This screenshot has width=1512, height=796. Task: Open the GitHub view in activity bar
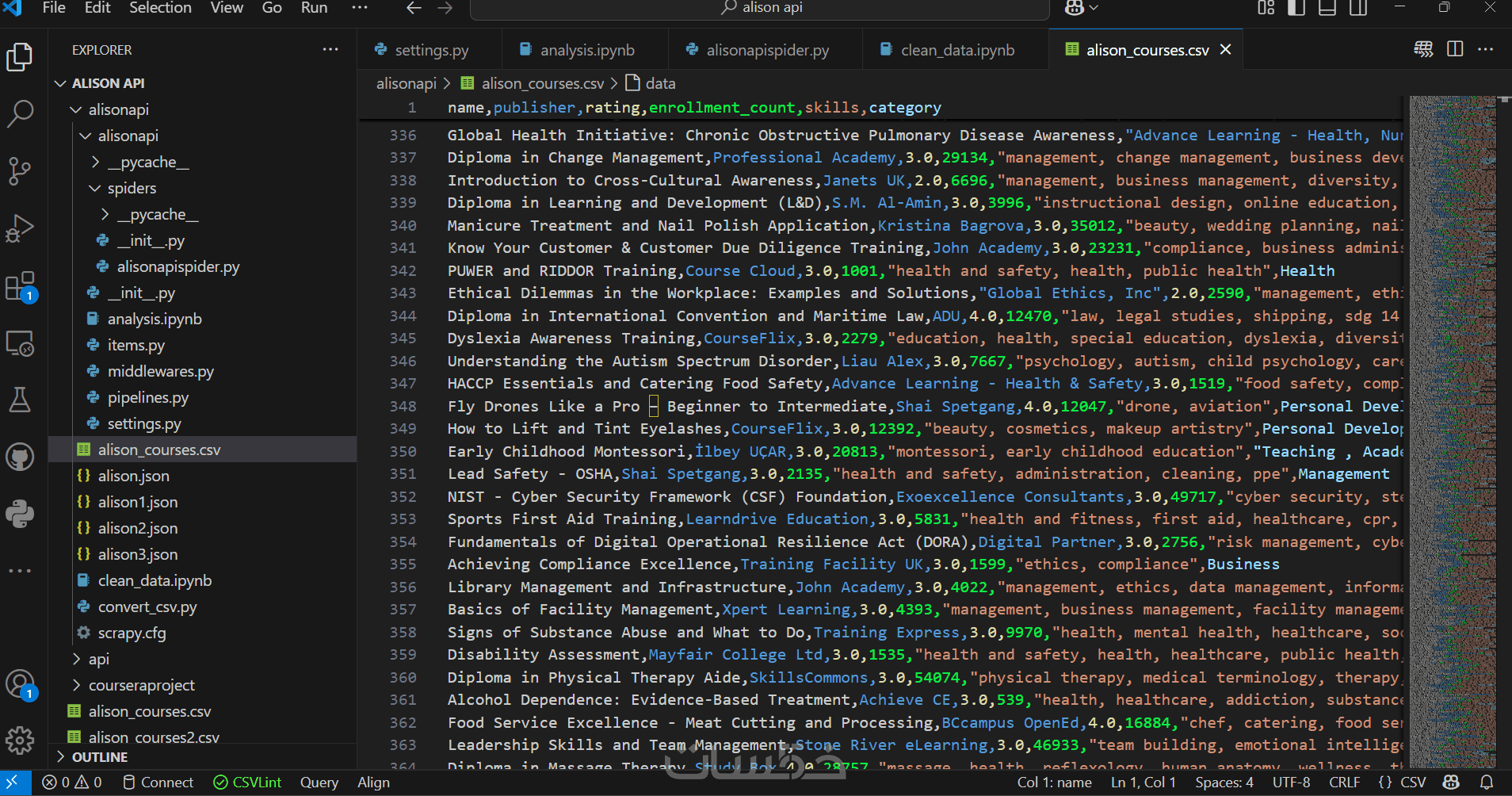(20, 457)
